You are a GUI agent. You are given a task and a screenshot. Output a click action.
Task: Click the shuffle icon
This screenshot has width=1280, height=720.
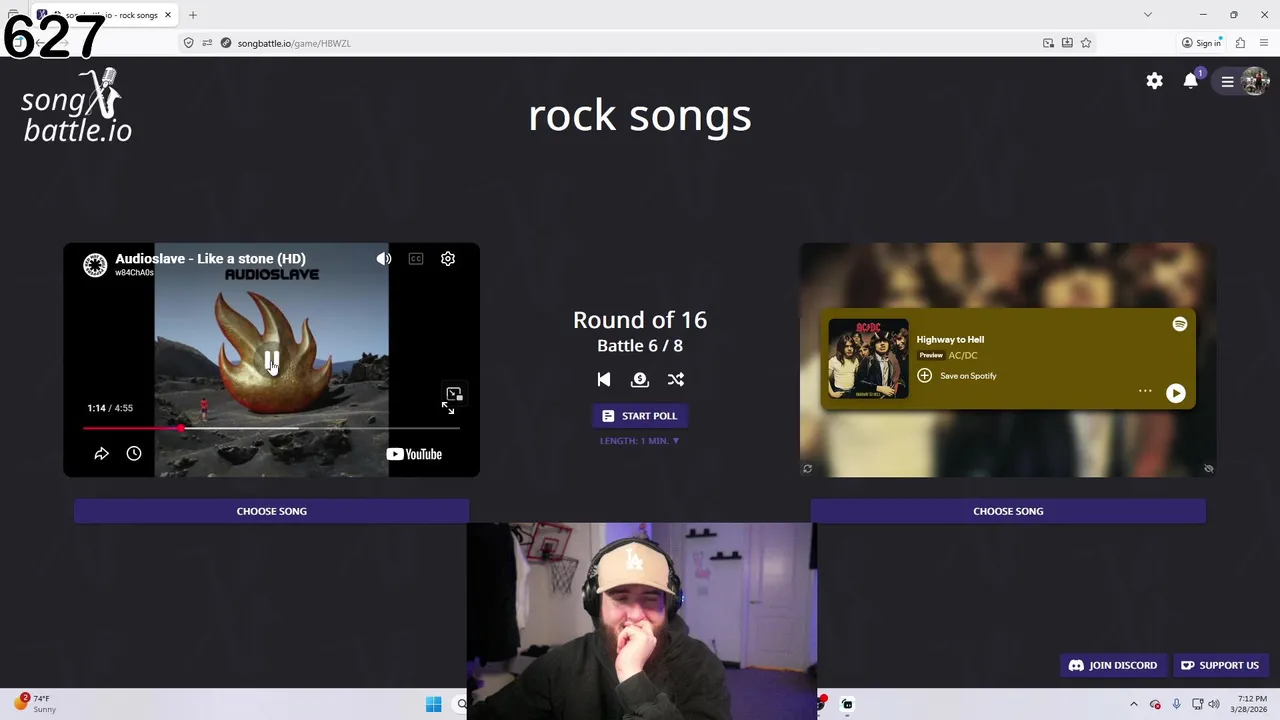pos(676,380)
